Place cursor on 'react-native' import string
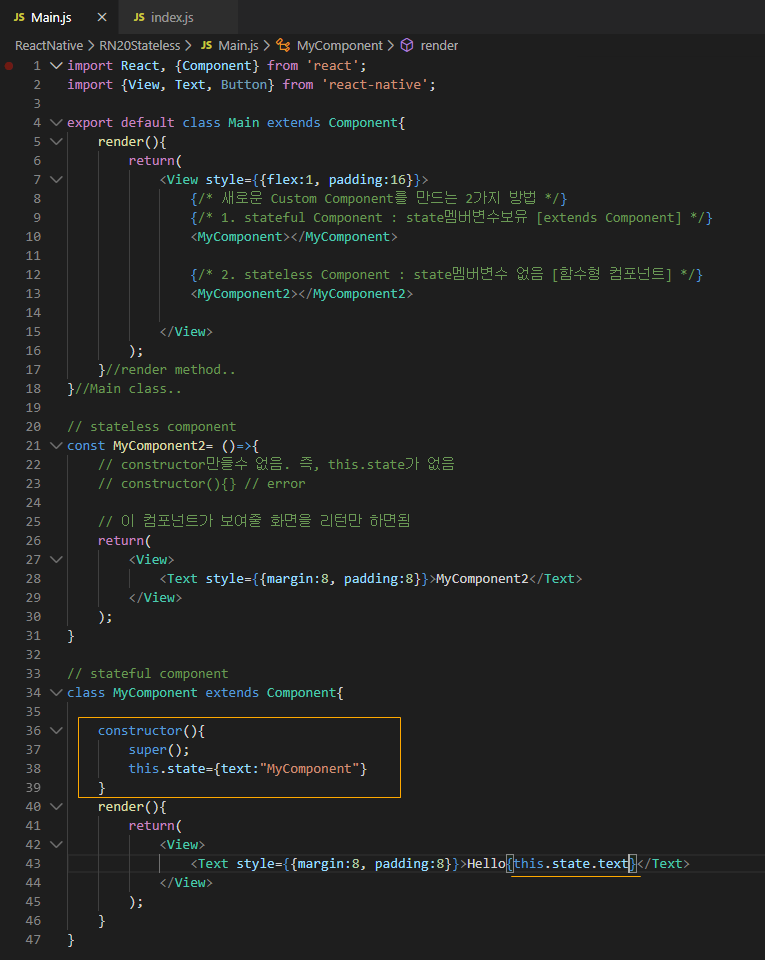The image size is (765, 960). point(375,84)
